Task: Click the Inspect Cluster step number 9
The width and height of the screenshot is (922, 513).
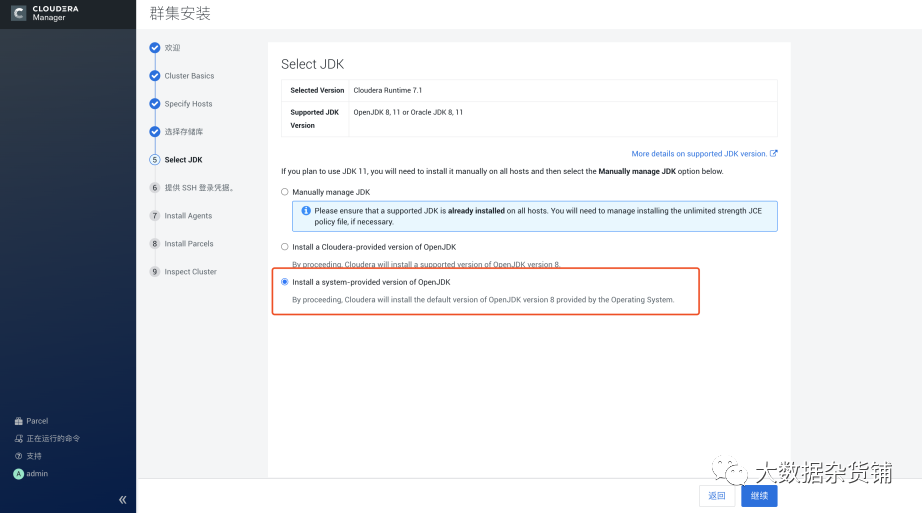Action: coord(154,272)
